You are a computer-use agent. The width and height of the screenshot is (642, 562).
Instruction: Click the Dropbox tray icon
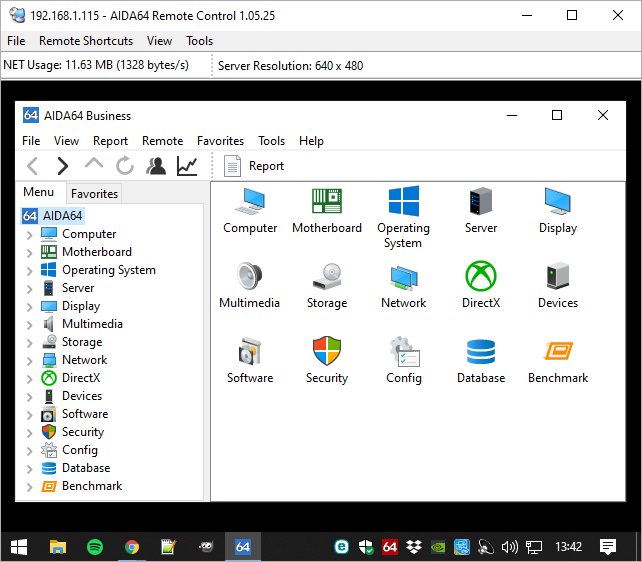[x=414, y=547]
